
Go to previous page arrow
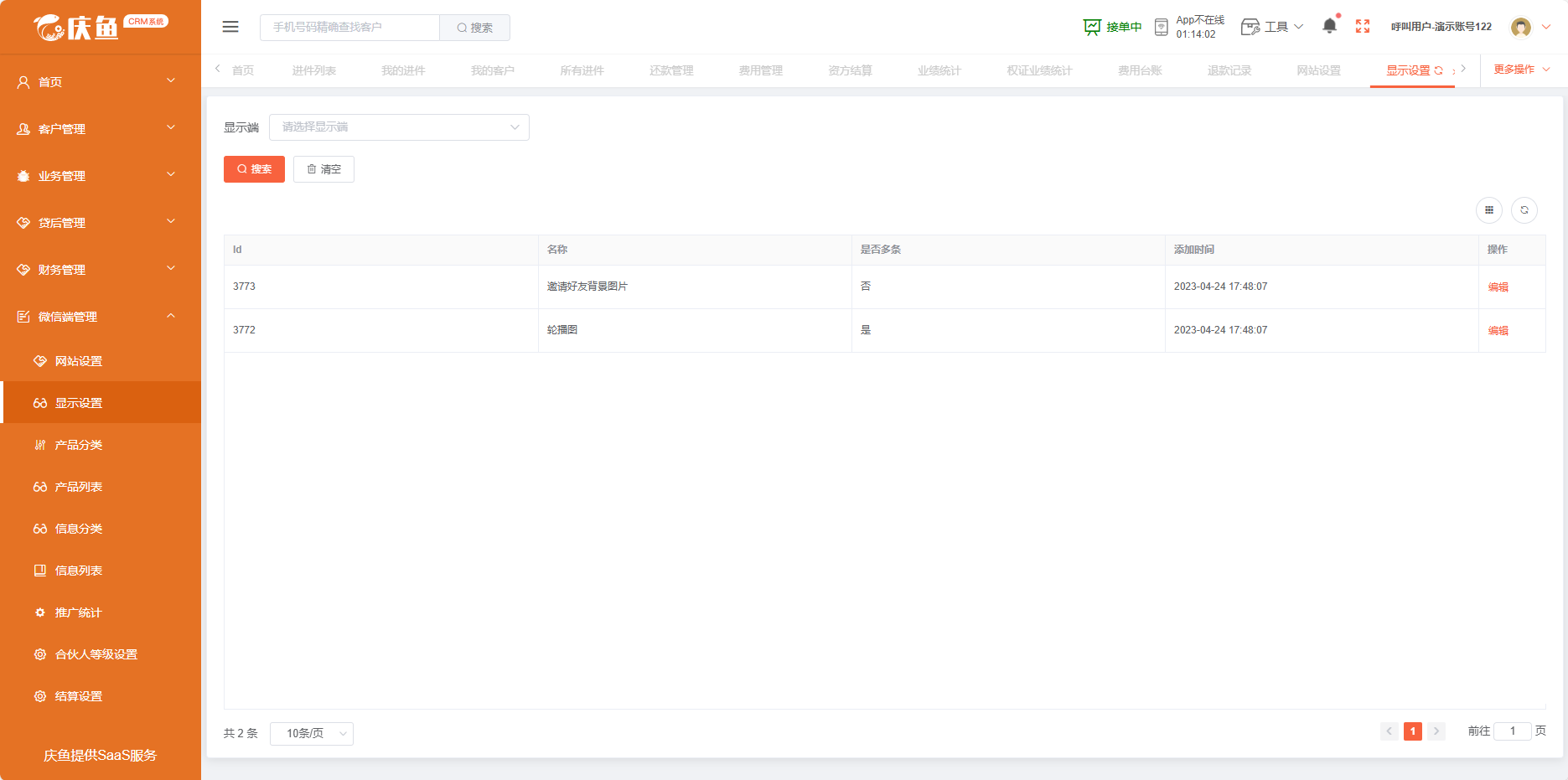[x=1389, y=731]
